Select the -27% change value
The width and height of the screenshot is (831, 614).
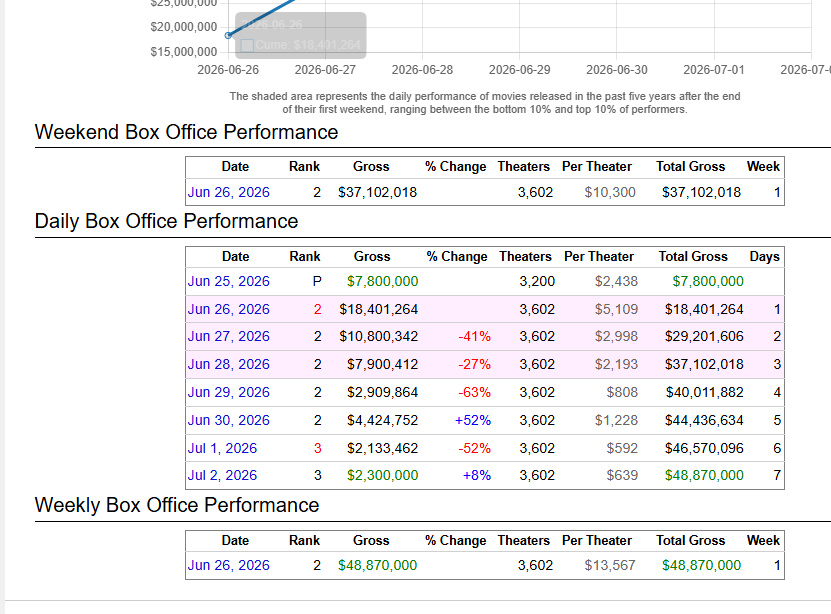click(474, 364)
